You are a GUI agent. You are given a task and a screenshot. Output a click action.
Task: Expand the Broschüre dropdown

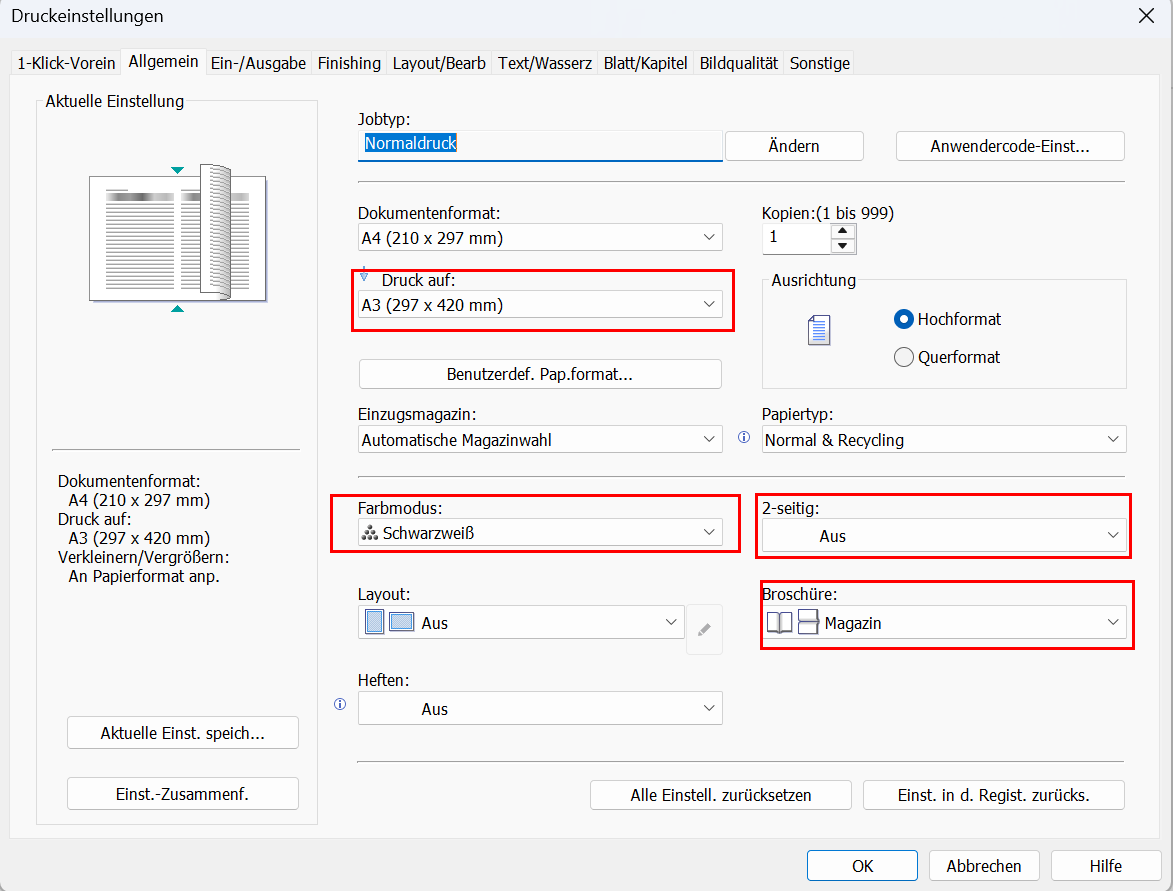[x=944, y=623]
